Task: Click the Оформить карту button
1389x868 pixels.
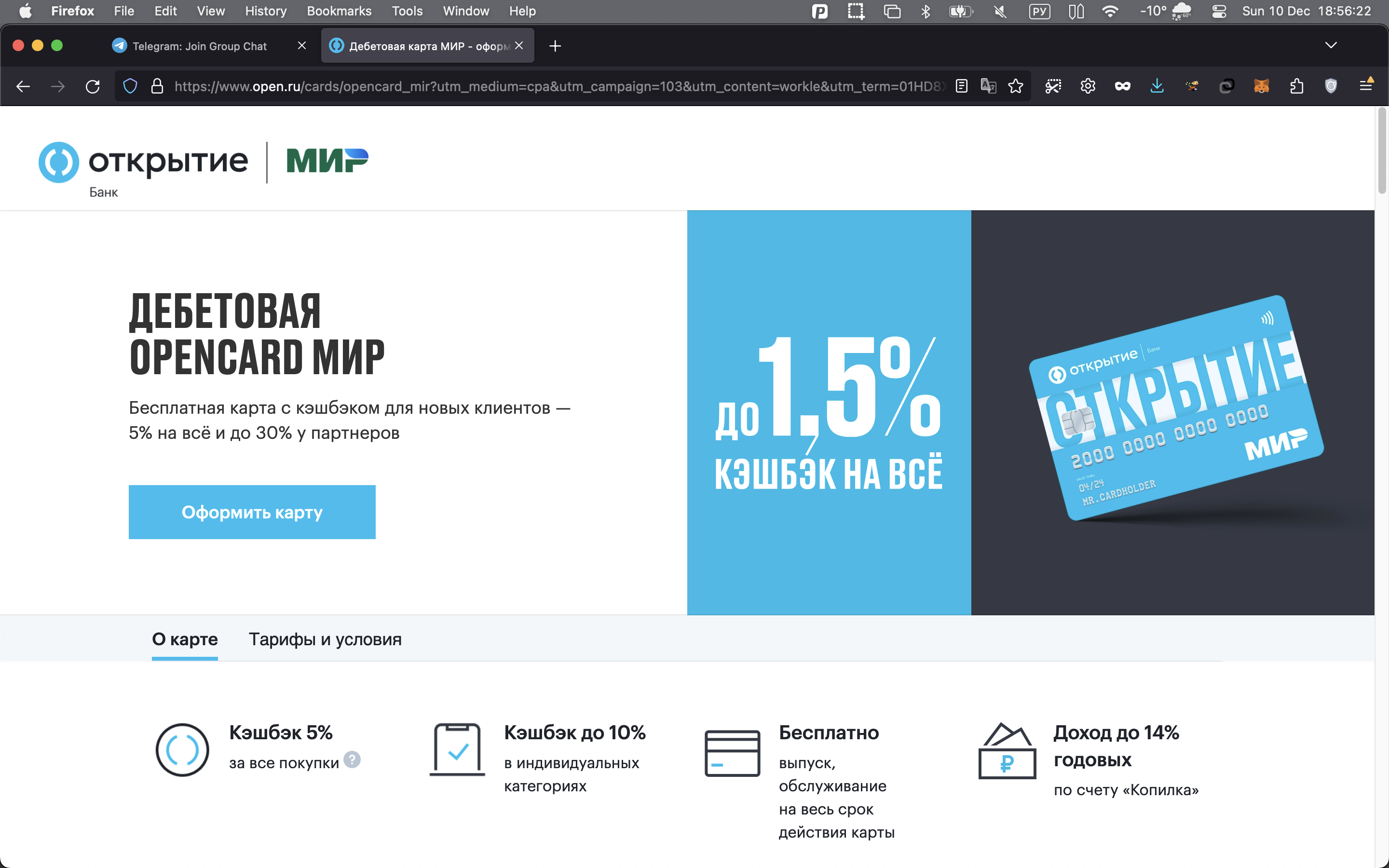Action: (252, 512)
